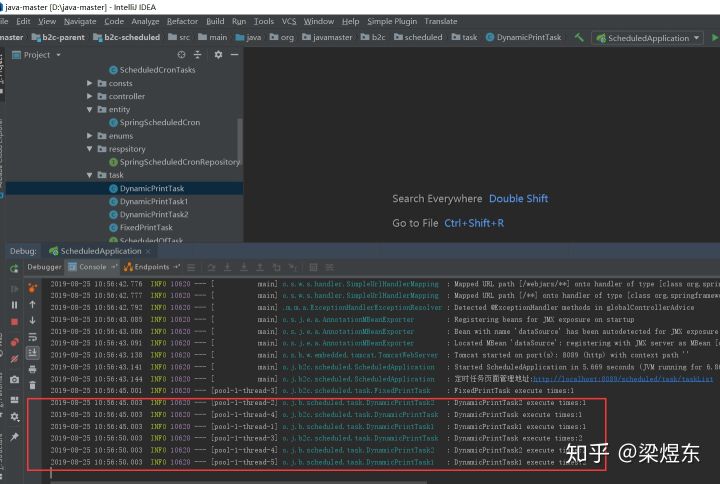Select b2c-scheduled in breadcrumb bar

pos(126,37)
